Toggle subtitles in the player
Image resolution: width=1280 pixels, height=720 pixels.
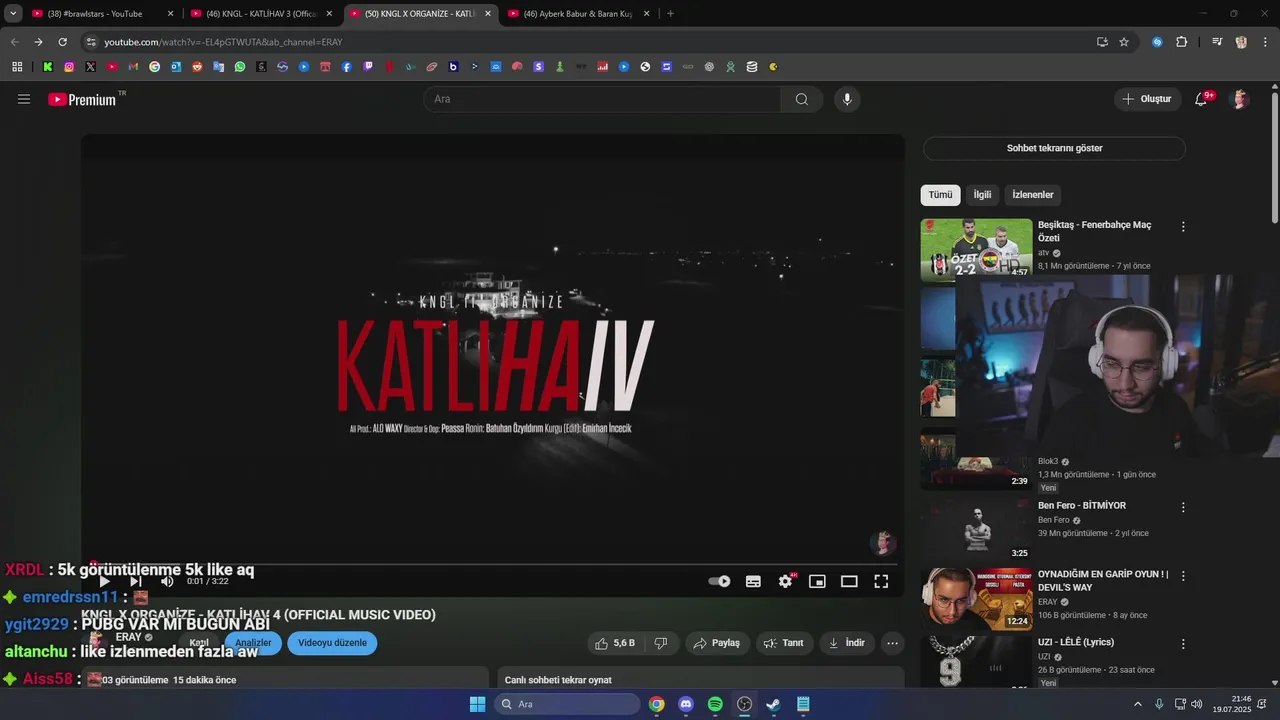pos(753,581)
